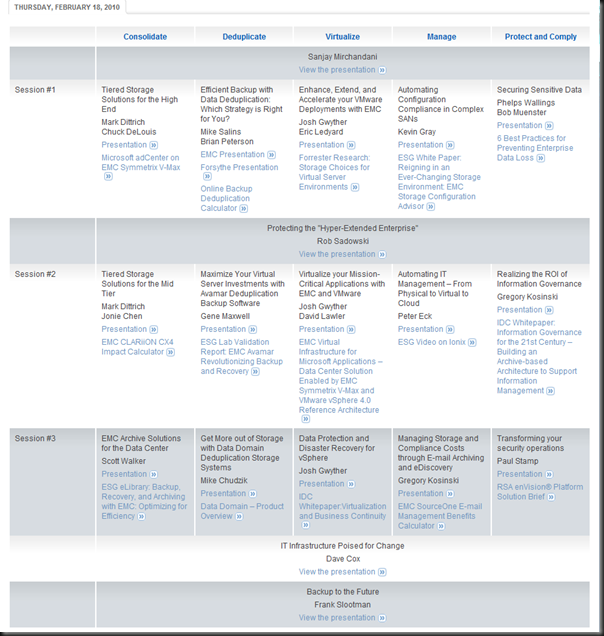Select the Virtualize column header
The image size is (604, 636).
click(x=342, y=37)
